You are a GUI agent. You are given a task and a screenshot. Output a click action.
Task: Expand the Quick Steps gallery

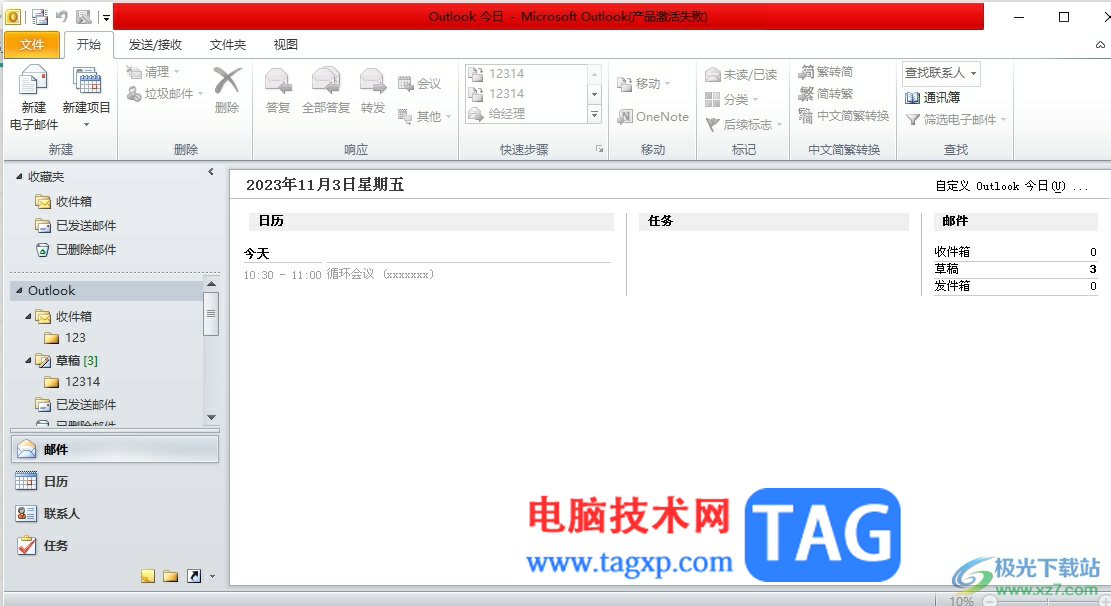point(594,114)
